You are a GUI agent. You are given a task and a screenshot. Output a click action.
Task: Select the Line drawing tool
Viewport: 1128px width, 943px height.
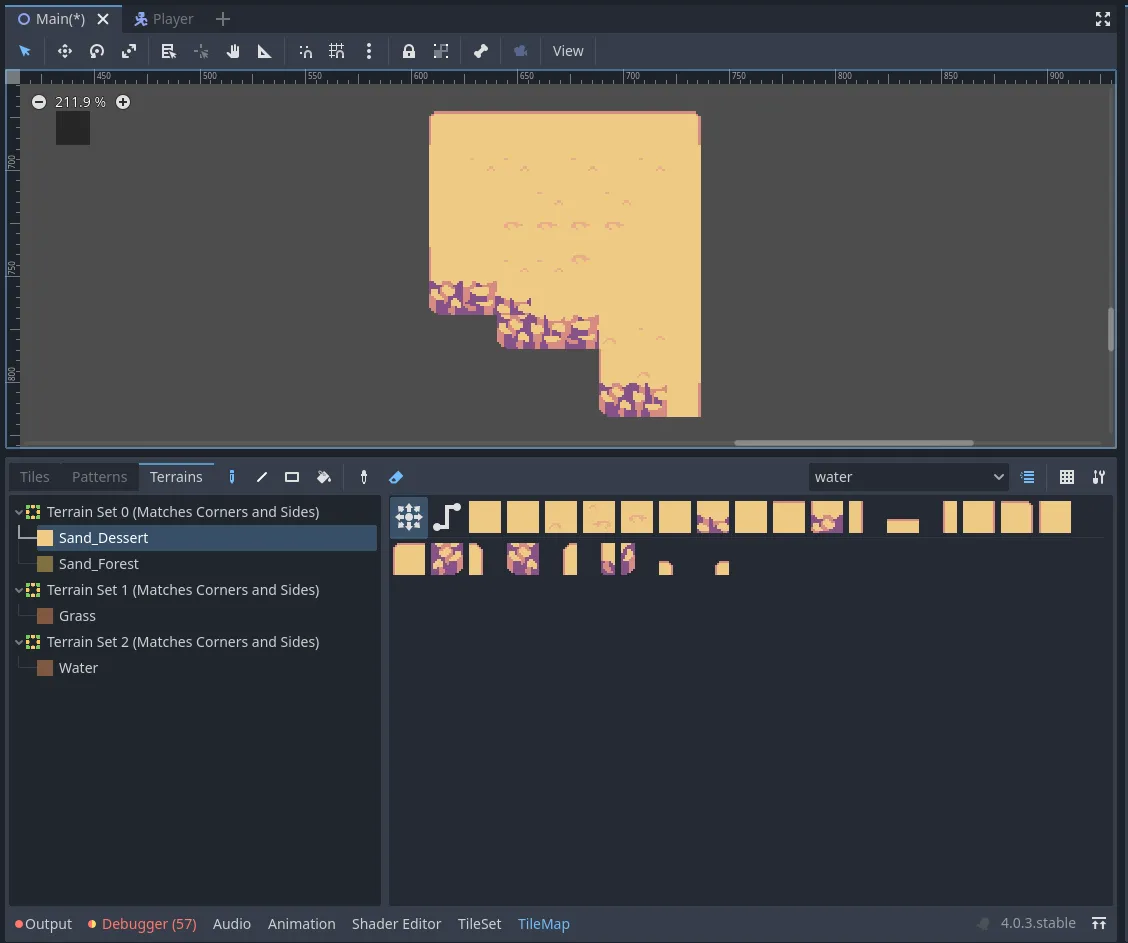[x=262, y=477]
